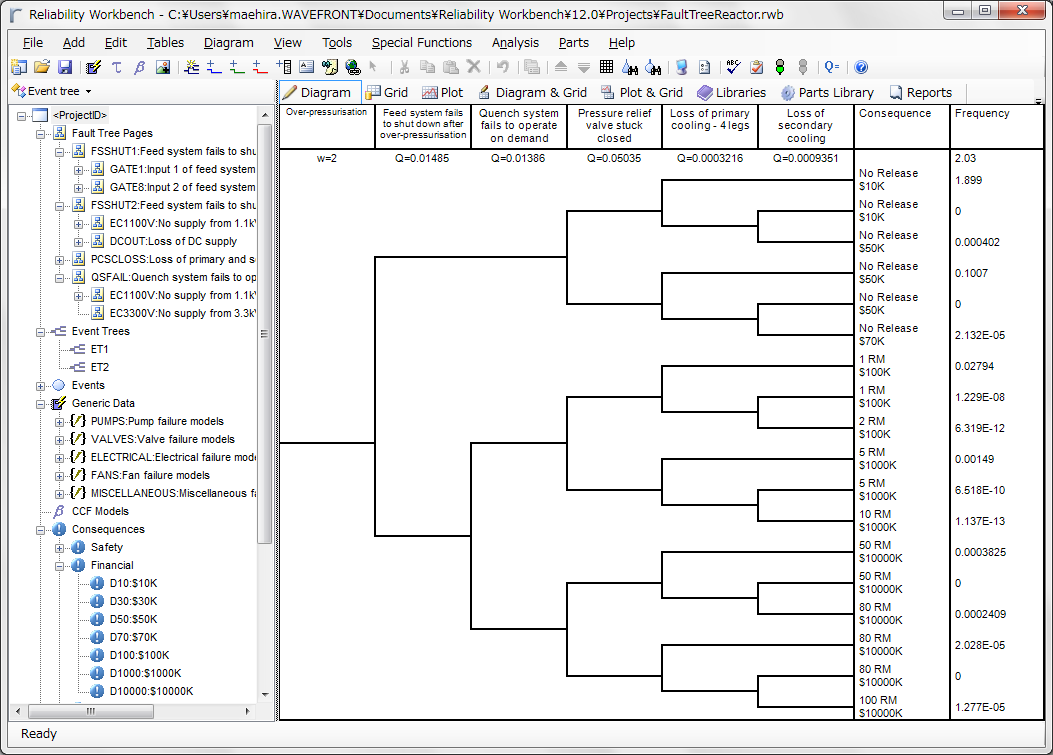Open the Tools menu
Screen dimensions: 1053x755
[336, 42]
